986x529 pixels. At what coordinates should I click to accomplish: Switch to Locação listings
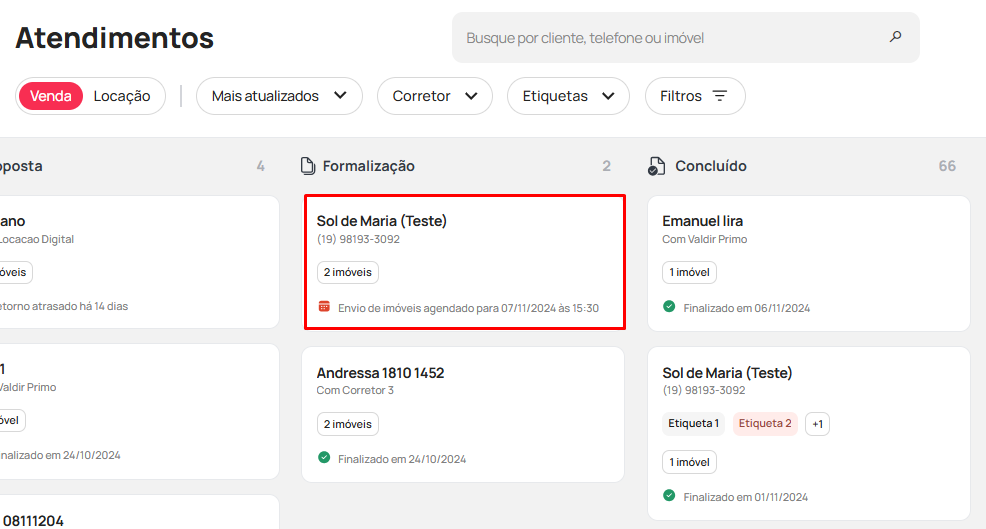coord(122,96)
